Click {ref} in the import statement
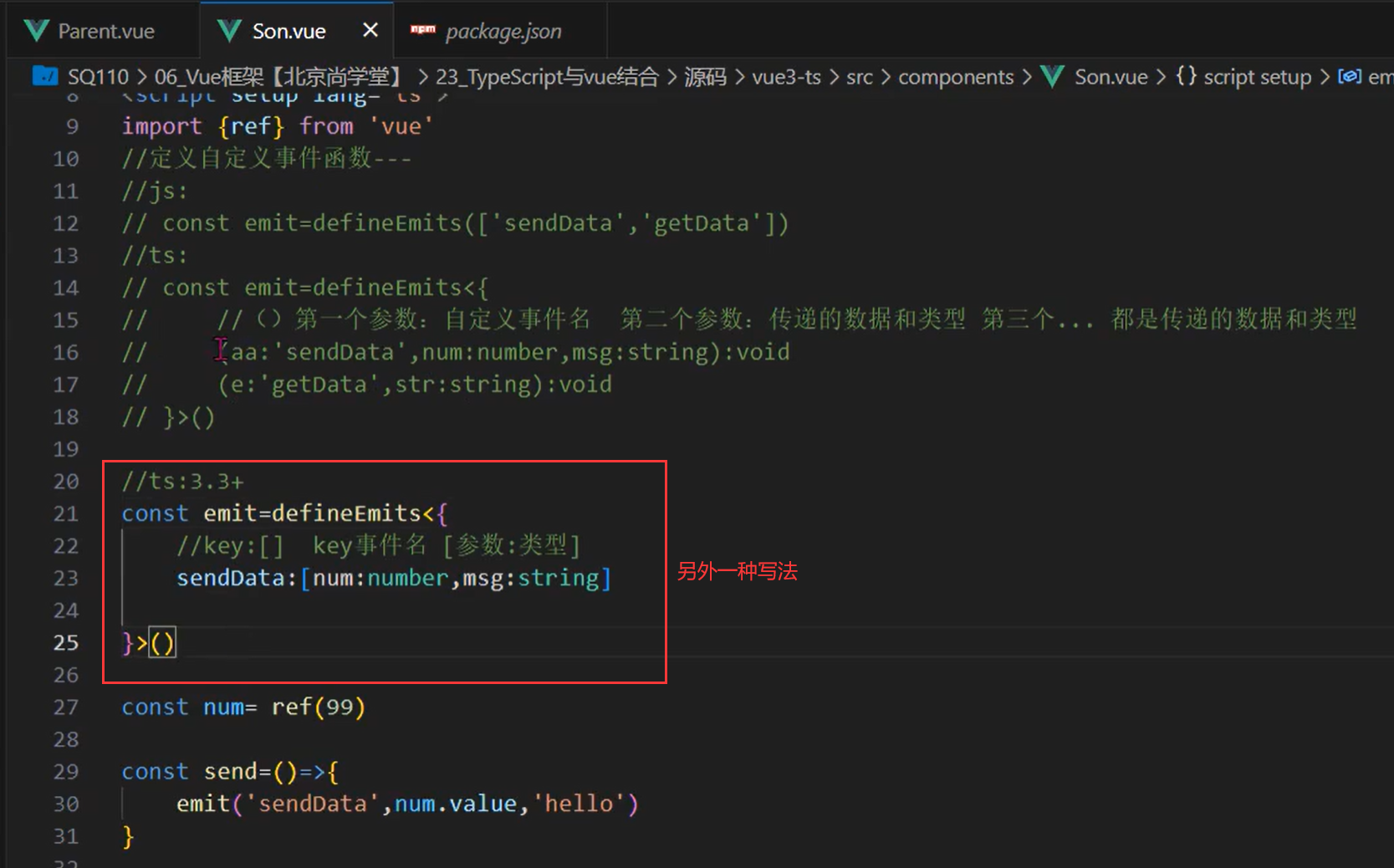The height and width of the screenshot is (868, 1394). 251,126
